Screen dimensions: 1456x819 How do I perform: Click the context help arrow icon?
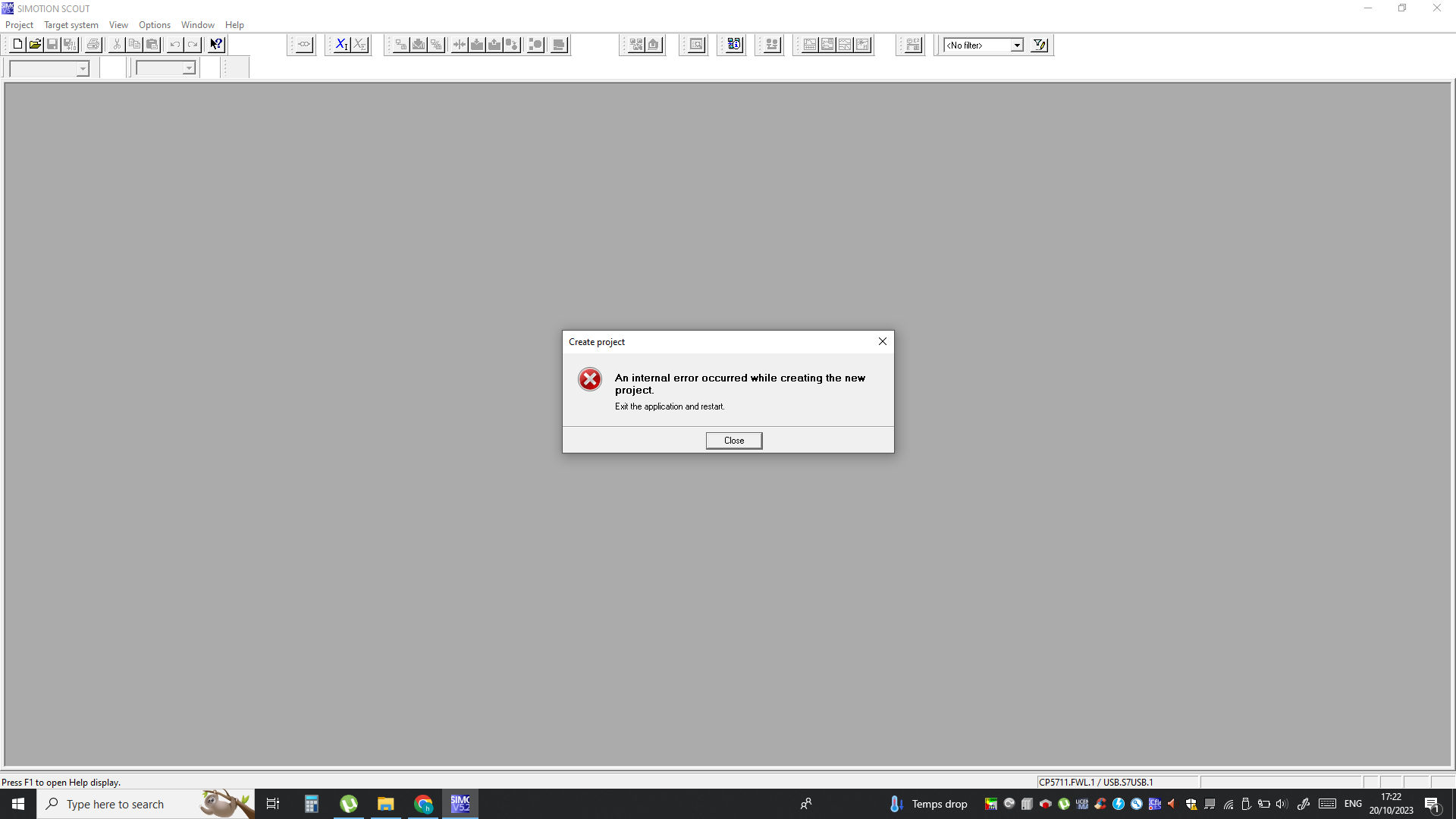pos(216,45)
